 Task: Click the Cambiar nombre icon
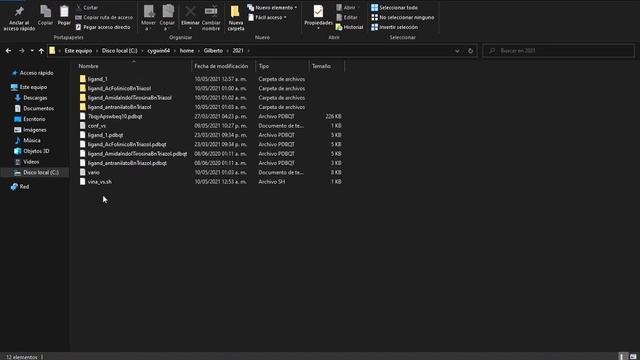(211, 11)
